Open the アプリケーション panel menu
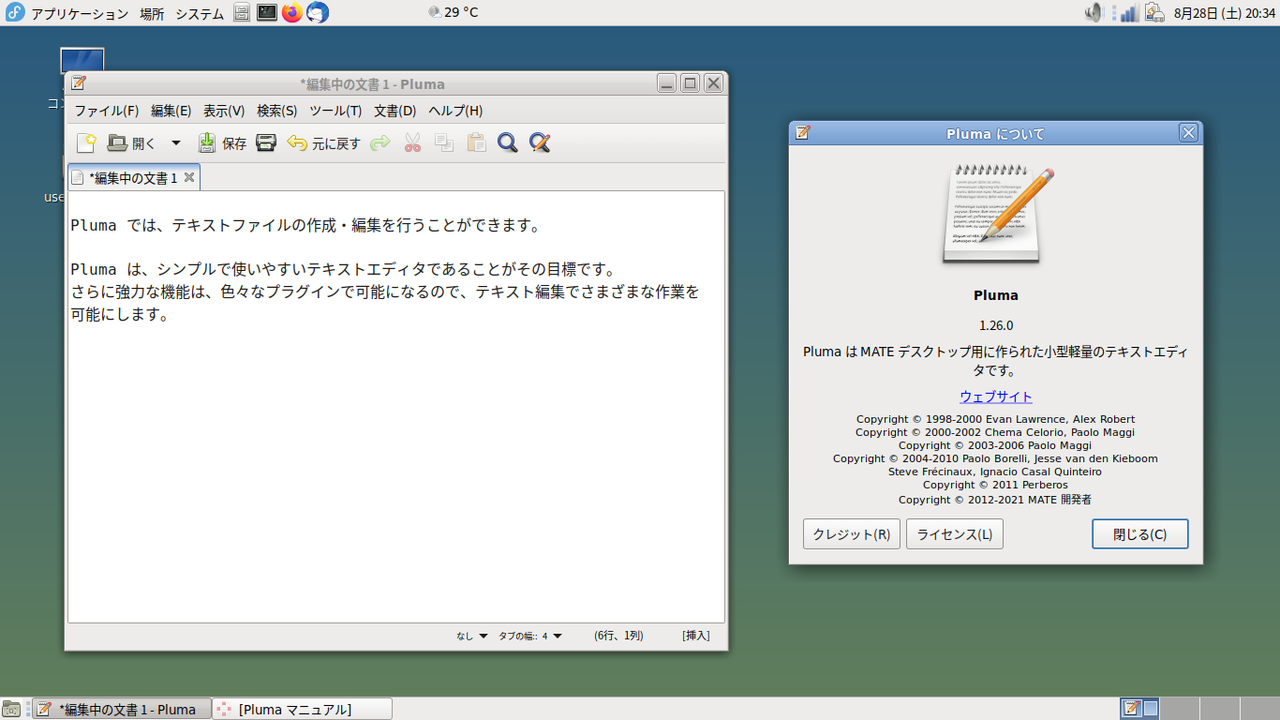Viewport: 1280px width, 720px height. (x=80, y=14)
